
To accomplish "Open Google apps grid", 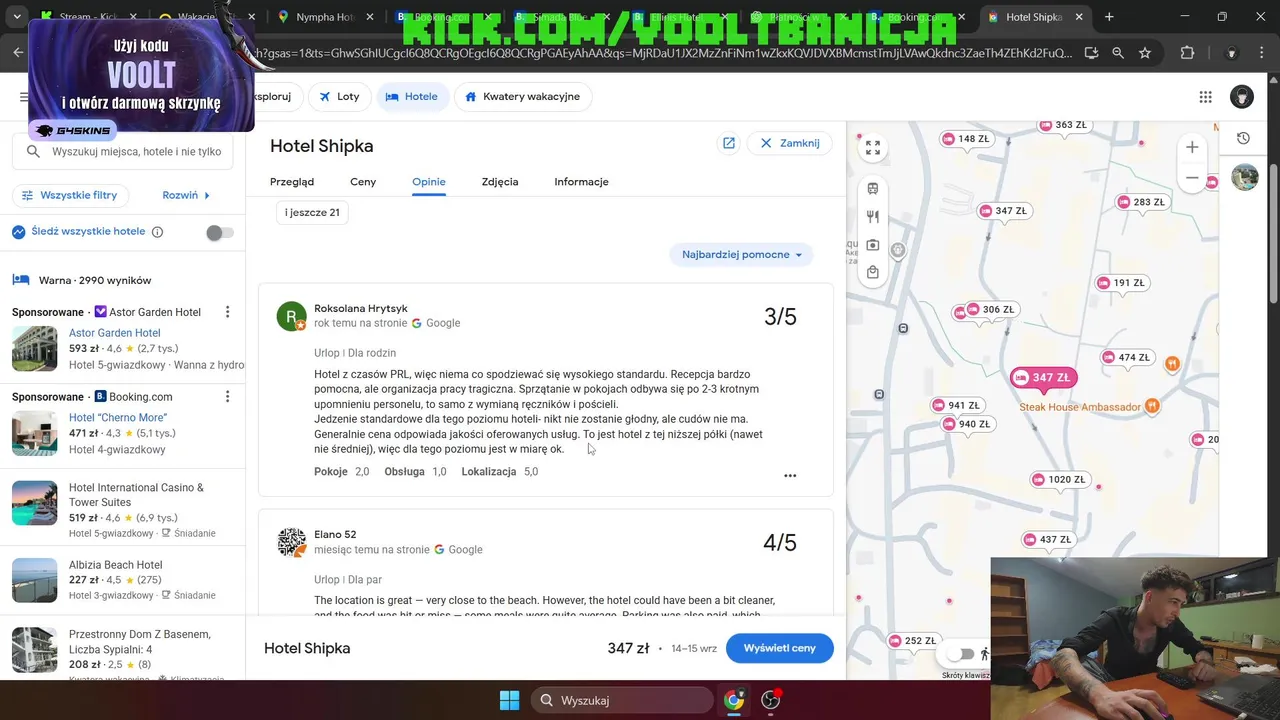I will pos(1206,97).
